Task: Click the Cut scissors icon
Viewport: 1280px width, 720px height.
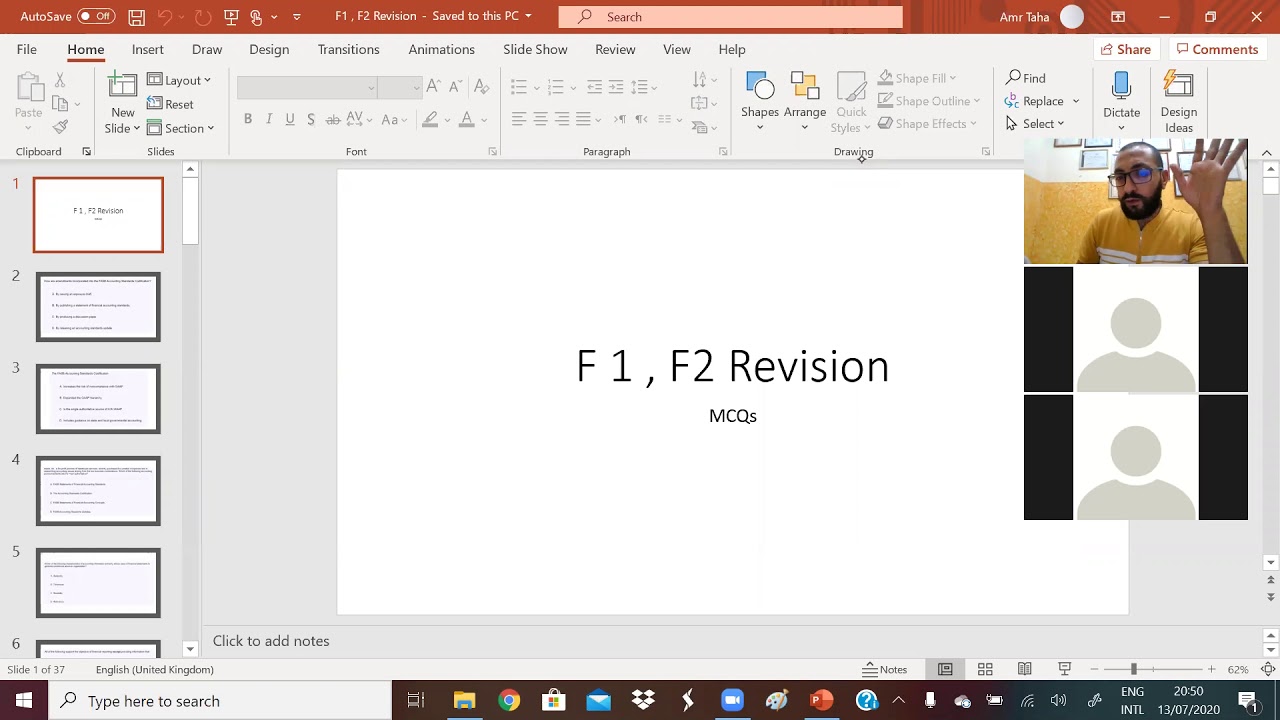Action: tap(60, 79)
